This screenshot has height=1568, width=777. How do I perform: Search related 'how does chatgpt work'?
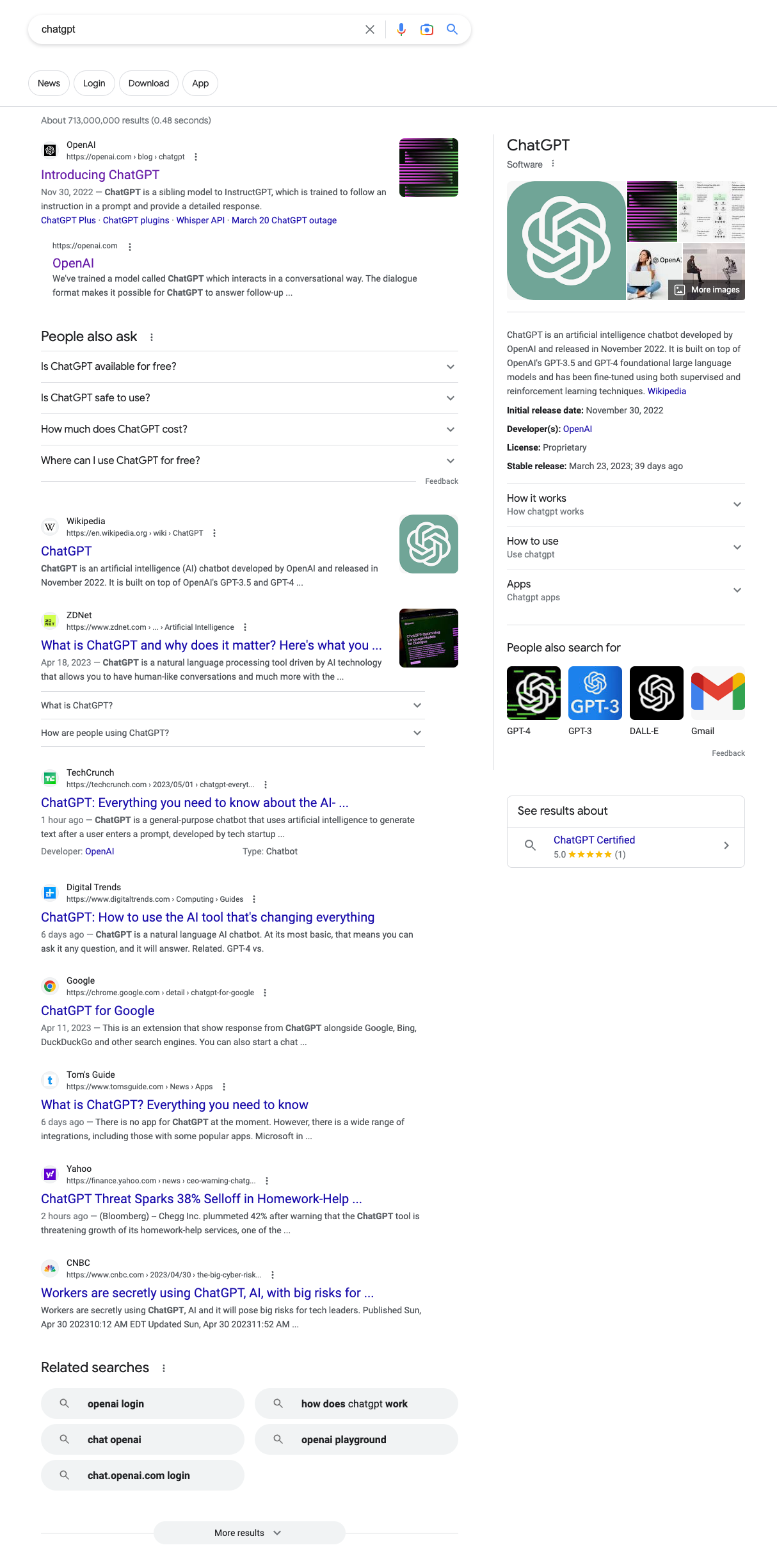[356, 1404]
